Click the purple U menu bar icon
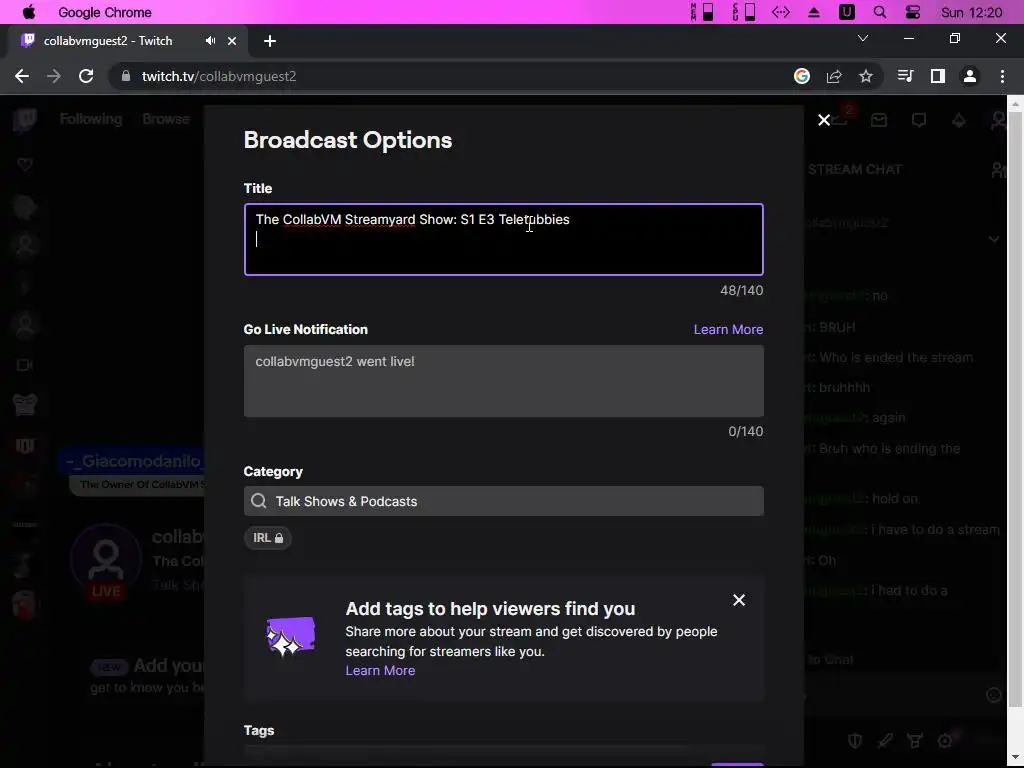This screenshot has height=768, width=1024. coord(846,12)
